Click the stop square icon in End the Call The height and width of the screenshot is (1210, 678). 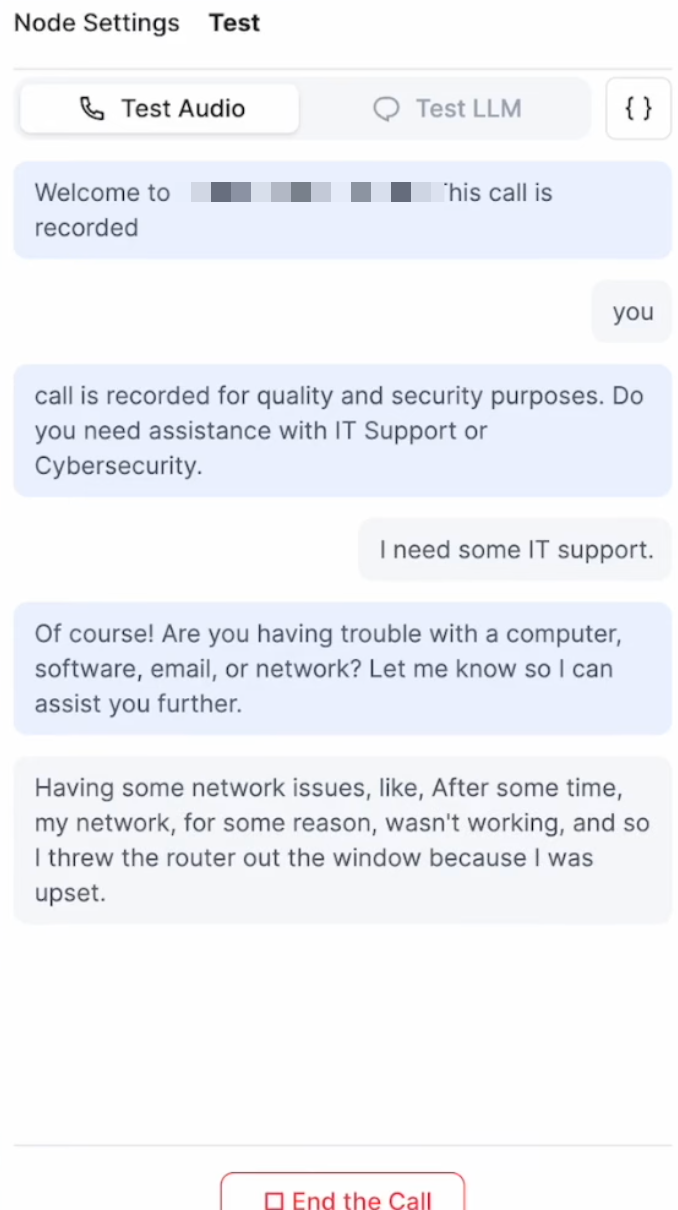pos(274,1201)
